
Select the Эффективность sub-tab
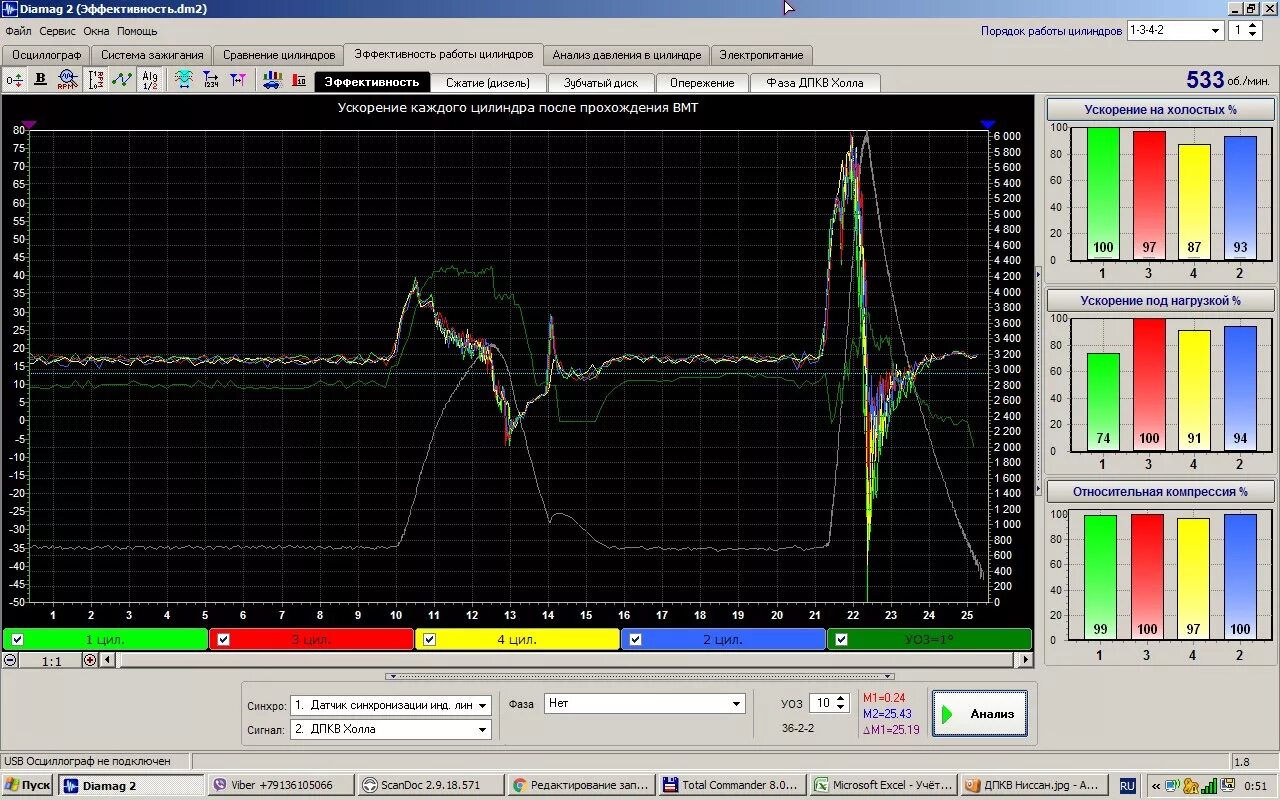pyautogui.click(x=372, y=82)
